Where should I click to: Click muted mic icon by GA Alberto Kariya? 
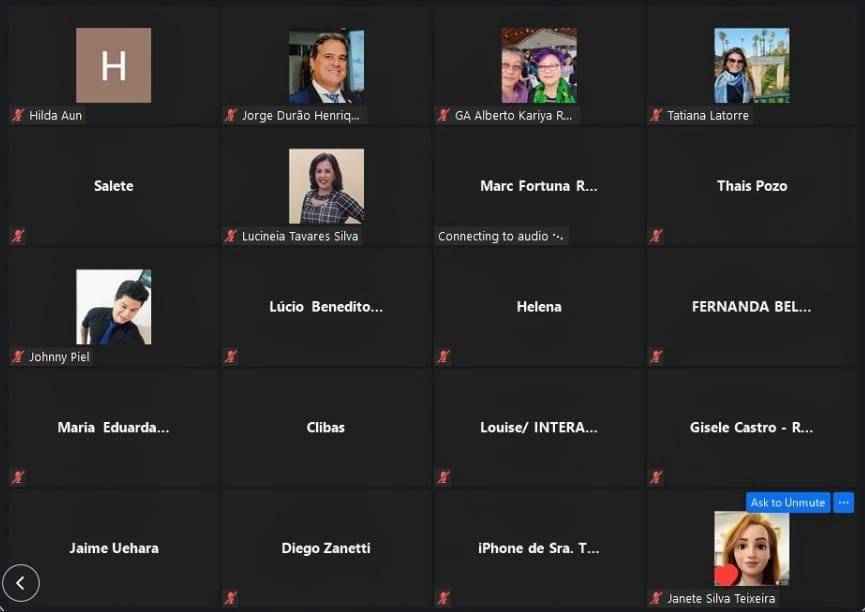pyautogui.click(x=444, y=115)
